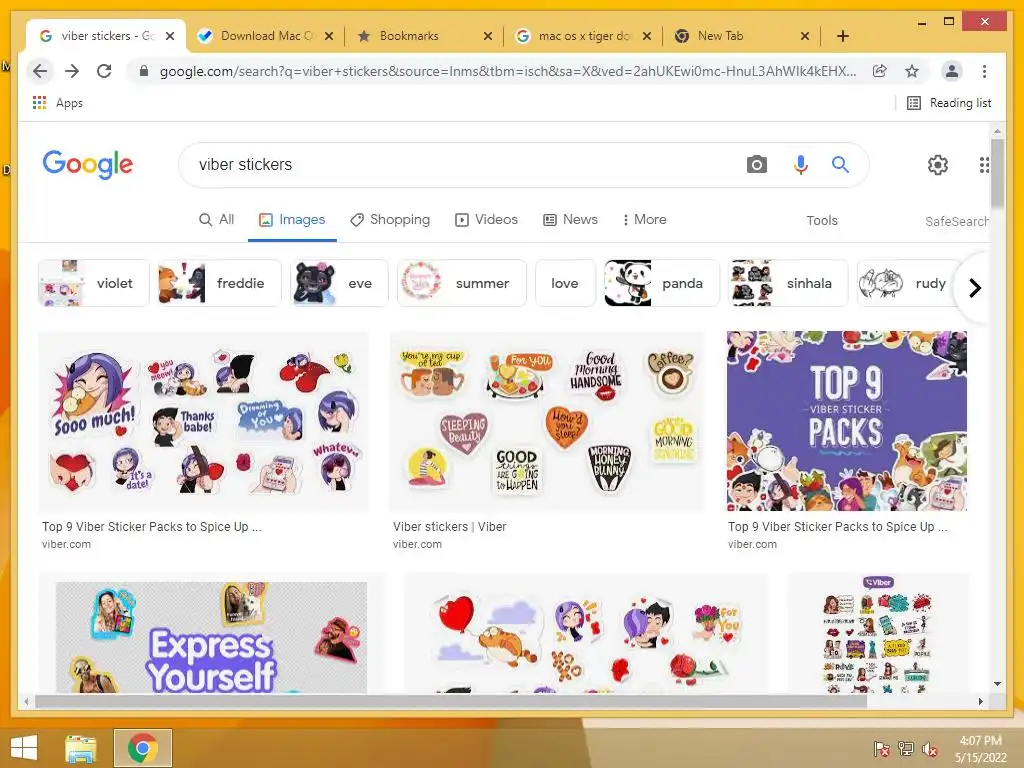Switch to All results tab
1024x768 pixels.
pyautogui.click(x=216, y=220)
